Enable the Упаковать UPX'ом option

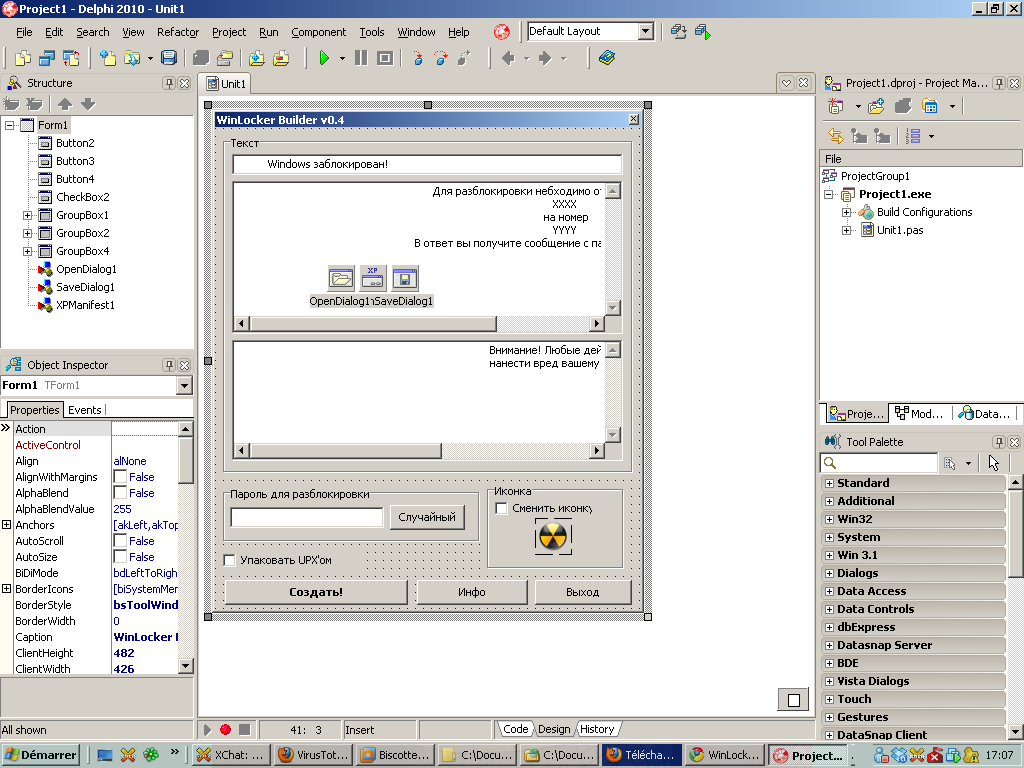[230, 560]
